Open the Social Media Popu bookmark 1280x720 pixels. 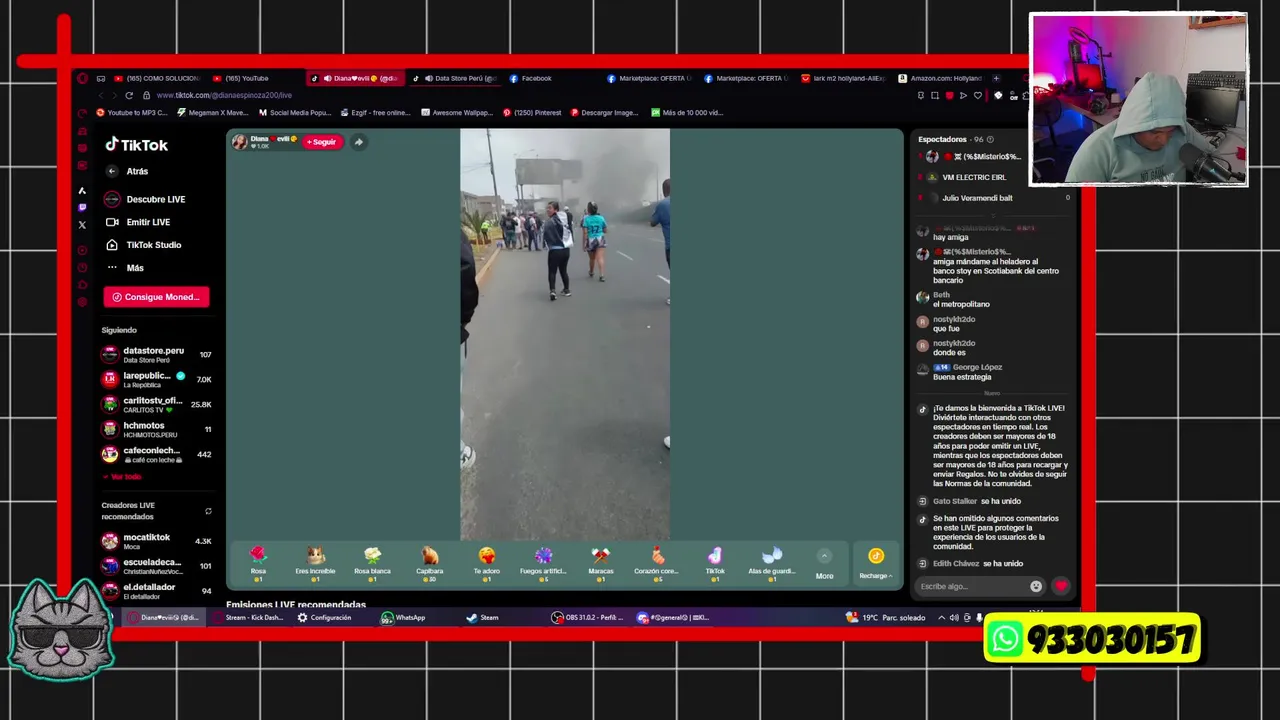point(295,113)
